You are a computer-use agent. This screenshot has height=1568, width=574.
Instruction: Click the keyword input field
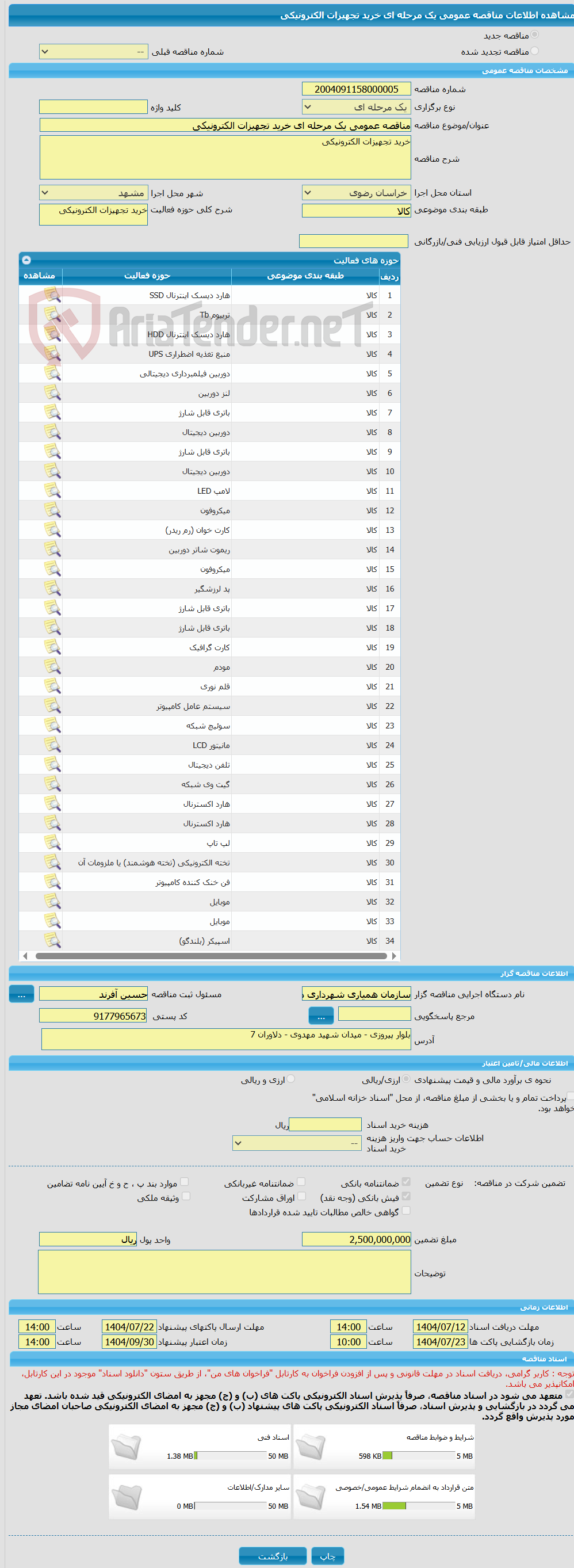[93, 107]
